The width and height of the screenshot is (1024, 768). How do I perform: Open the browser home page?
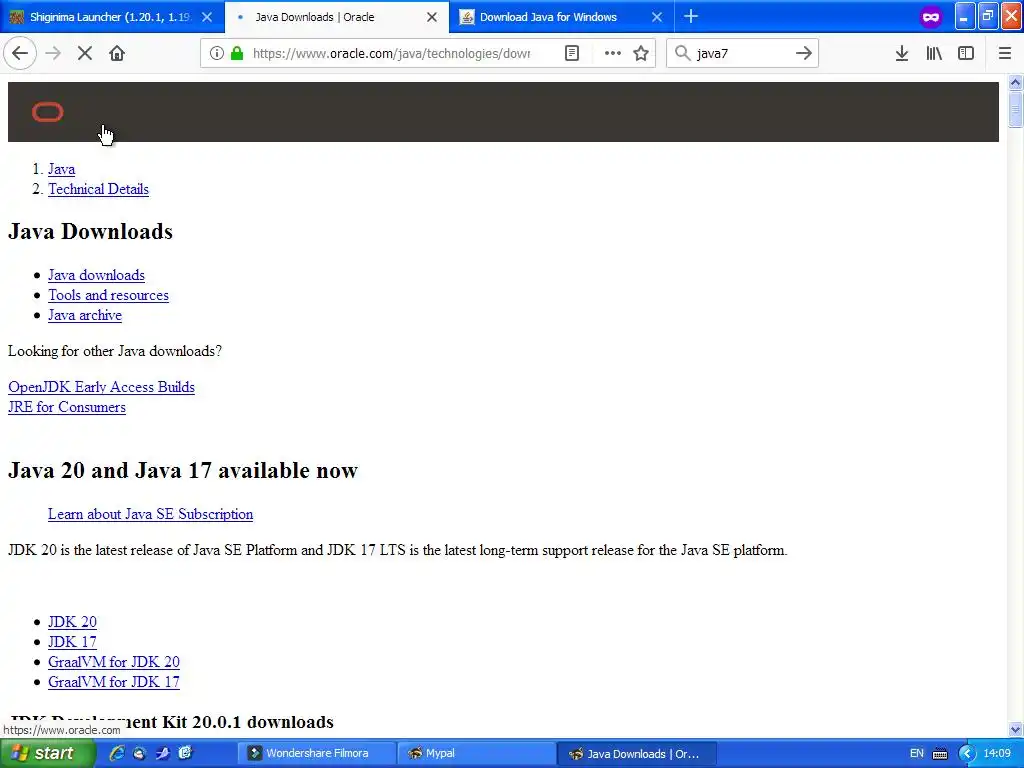point(117,54)
